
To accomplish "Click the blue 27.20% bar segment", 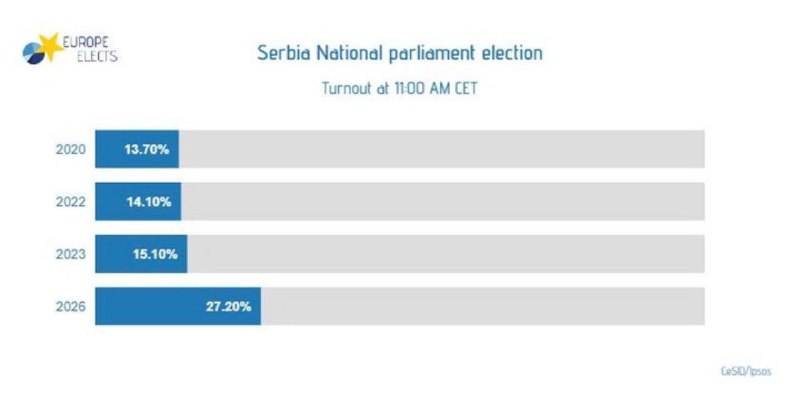I will point(178,306).
